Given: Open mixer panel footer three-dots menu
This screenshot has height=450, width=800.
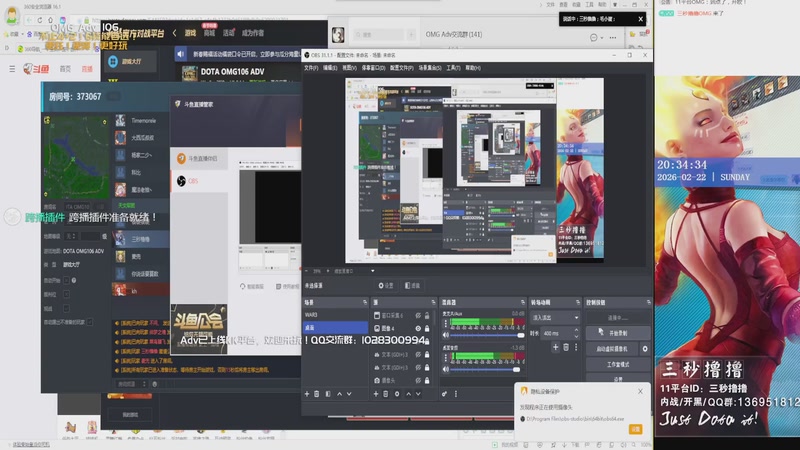Looking at the screenshot, I should 456,394.
